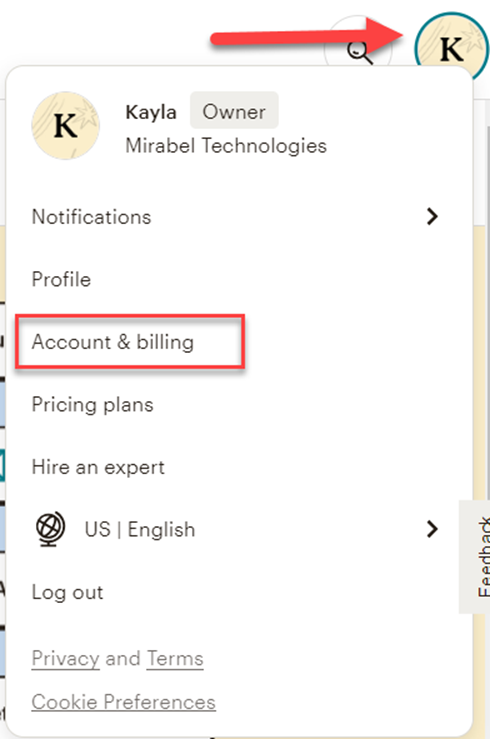Open the Feedback side tab
The width and height of the screenshot is (490, 739).
tap(476, 557)
